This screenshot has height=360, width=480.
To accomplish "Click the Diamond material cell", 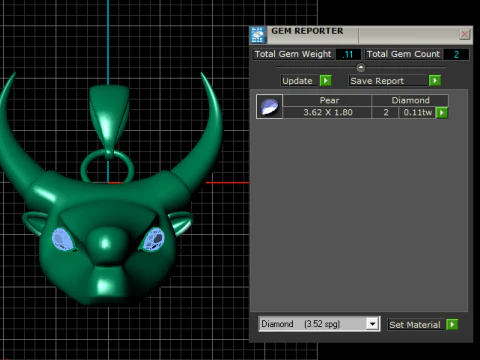I will click(410, 100).
